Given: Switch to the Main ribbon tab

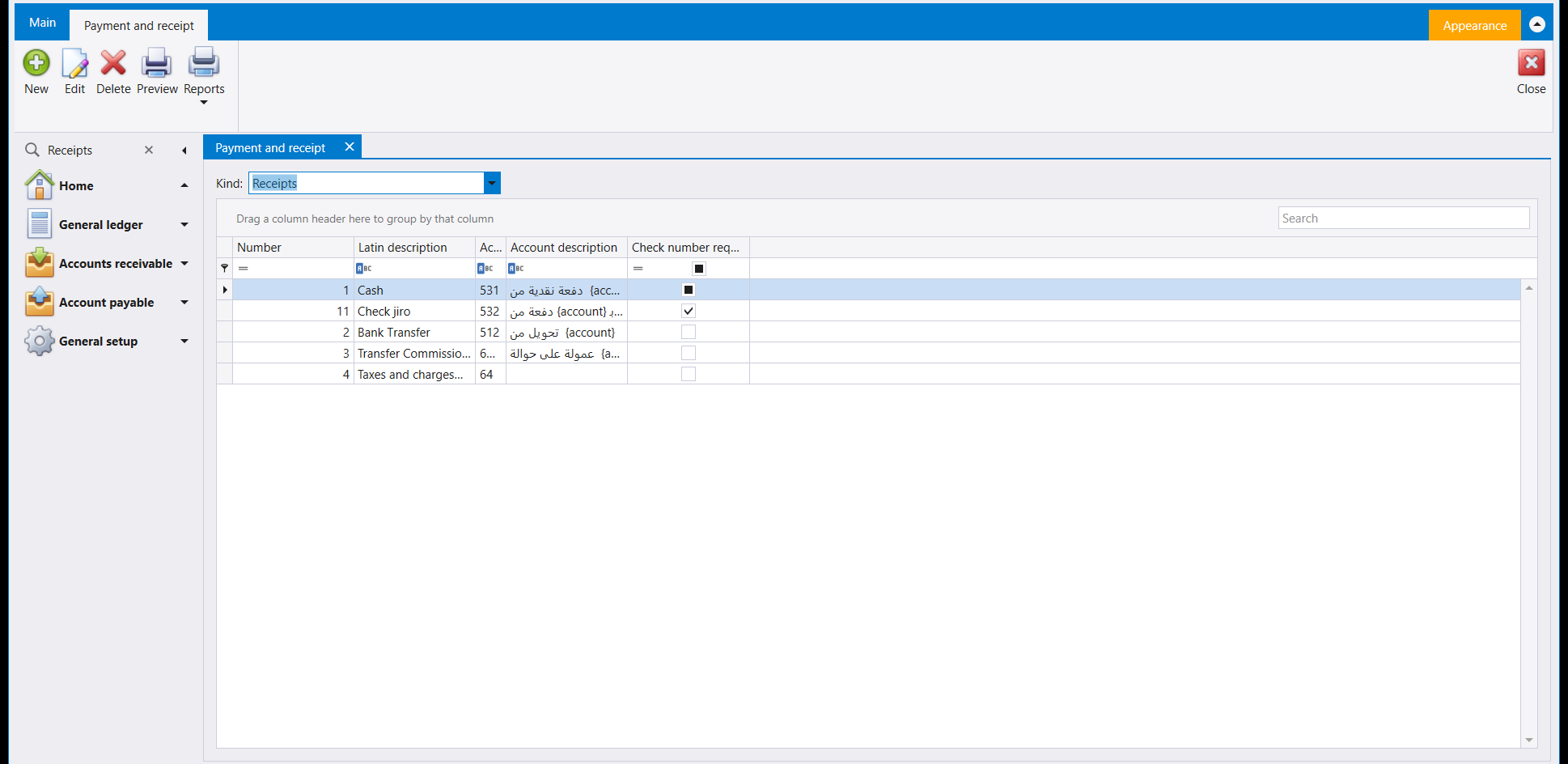Looking at the screenshot, I should pyautogui.click(x=42, y=23).
